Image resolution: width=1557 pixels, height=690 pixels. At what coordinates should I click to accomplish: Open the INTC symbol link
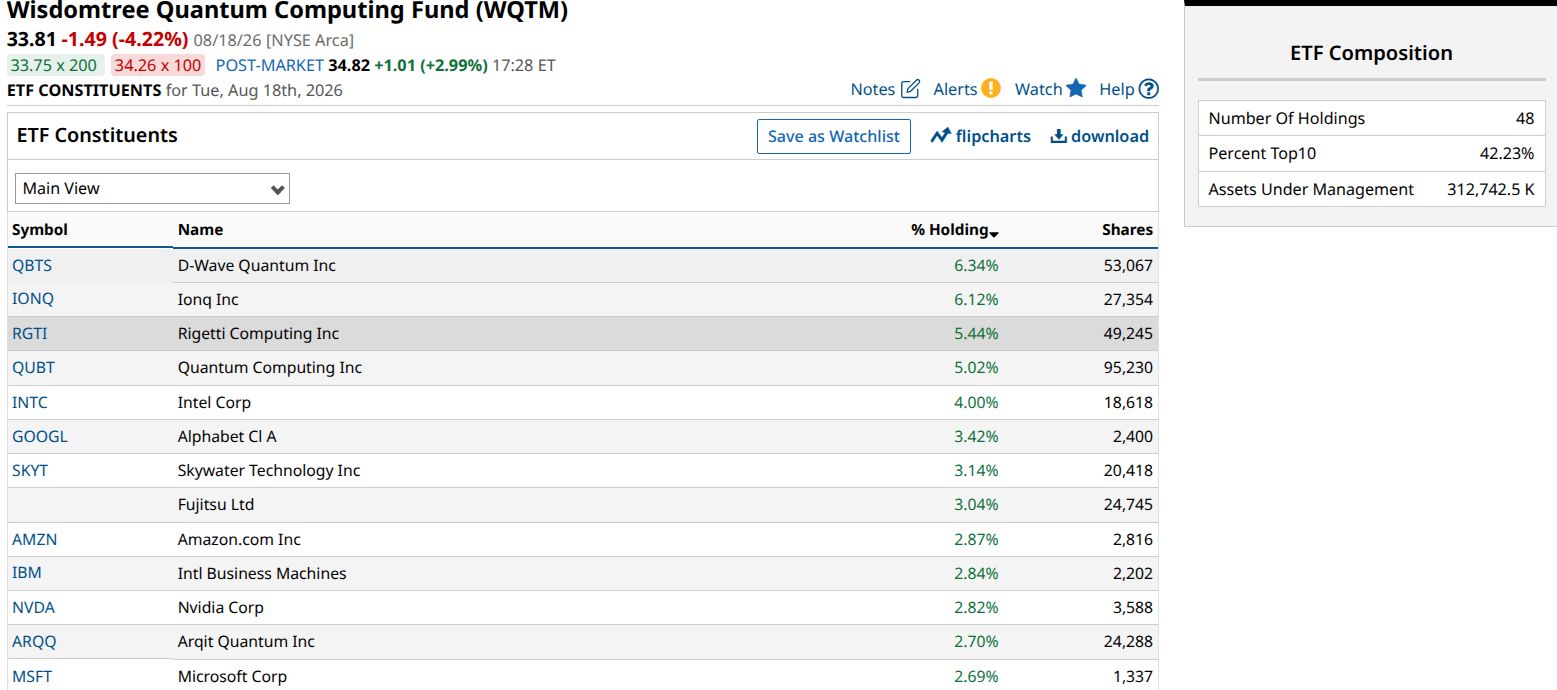pos(30,402)
